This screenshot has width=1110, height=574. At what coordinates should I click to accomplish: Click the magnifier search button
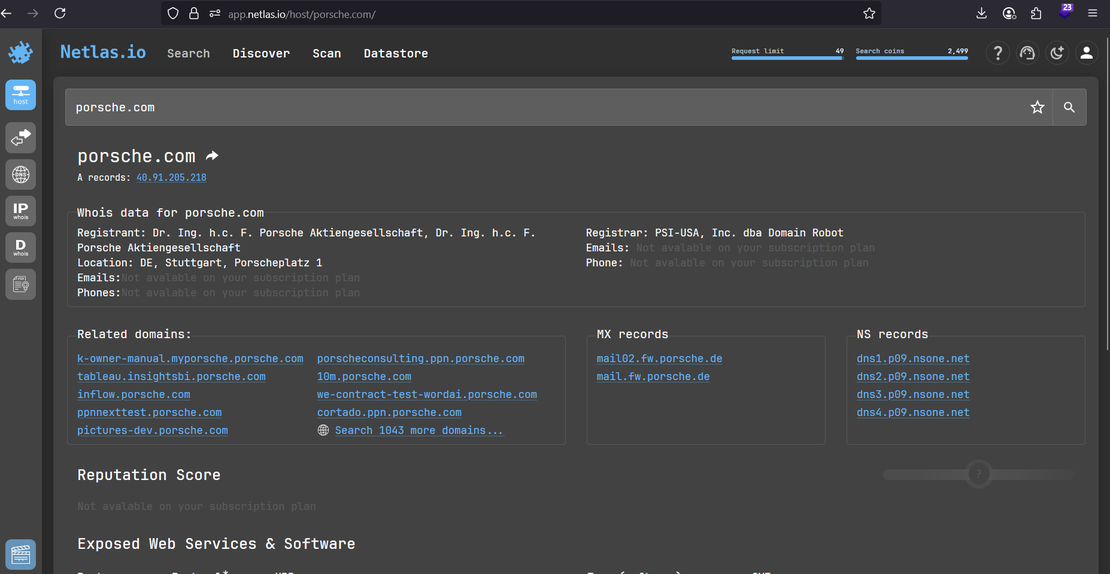coord(1069,107)
